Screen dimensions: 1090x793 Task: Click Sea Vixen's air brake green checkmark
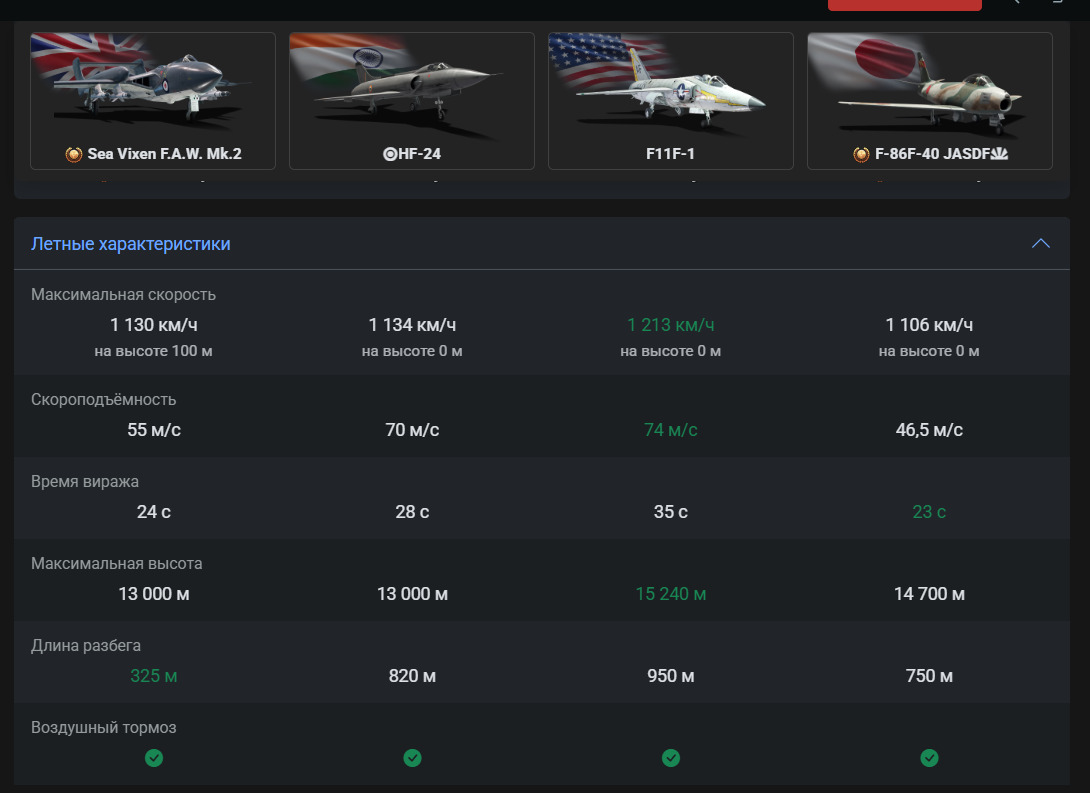154,758
